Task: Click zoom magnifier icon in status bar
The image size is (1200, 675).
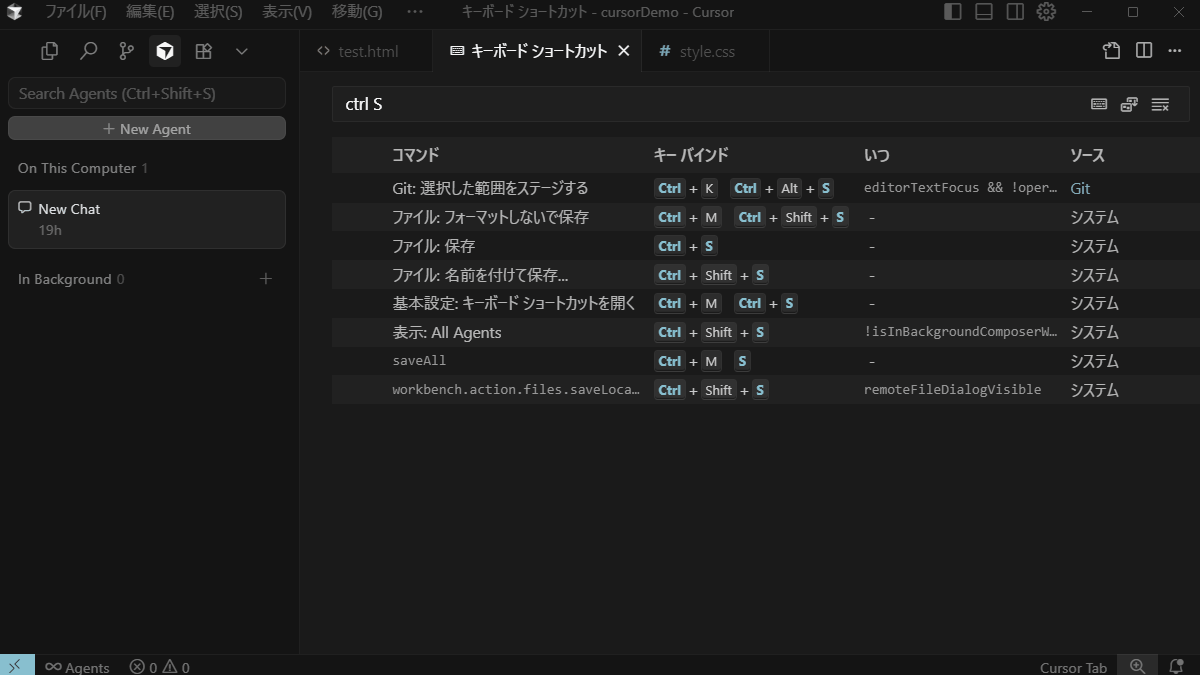Action: [x=1137, y=666]
